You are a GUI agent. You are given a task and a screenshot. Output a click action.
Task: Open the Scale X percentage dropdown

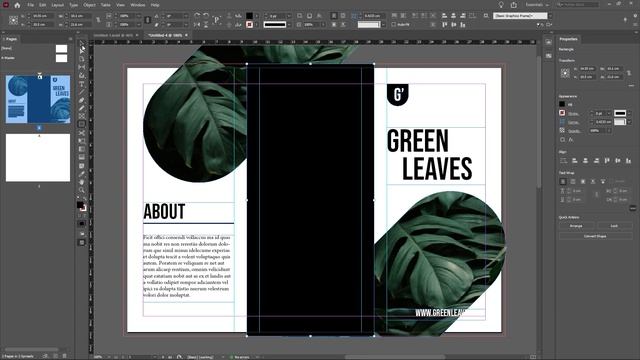click(x=139, y=16)
